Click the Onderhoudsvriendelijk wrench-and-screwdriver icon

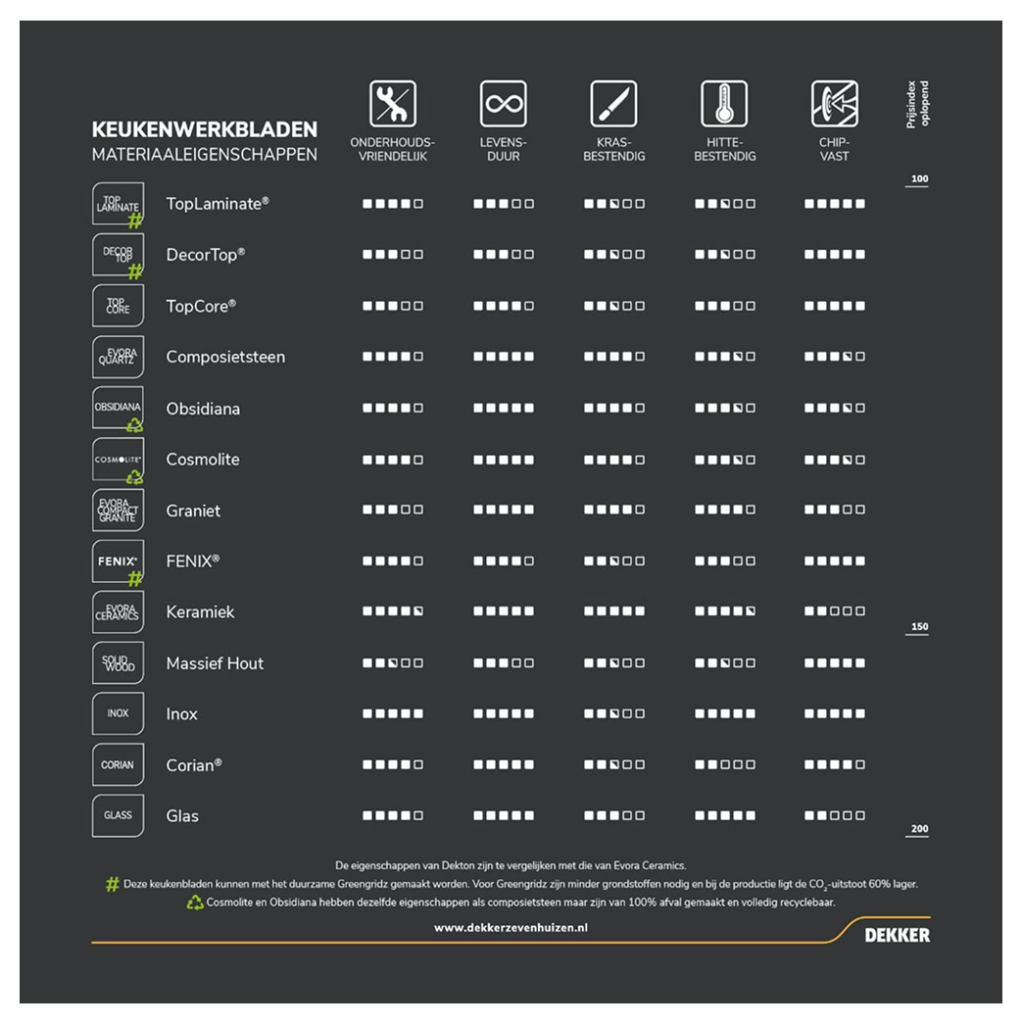coord(392,103)
